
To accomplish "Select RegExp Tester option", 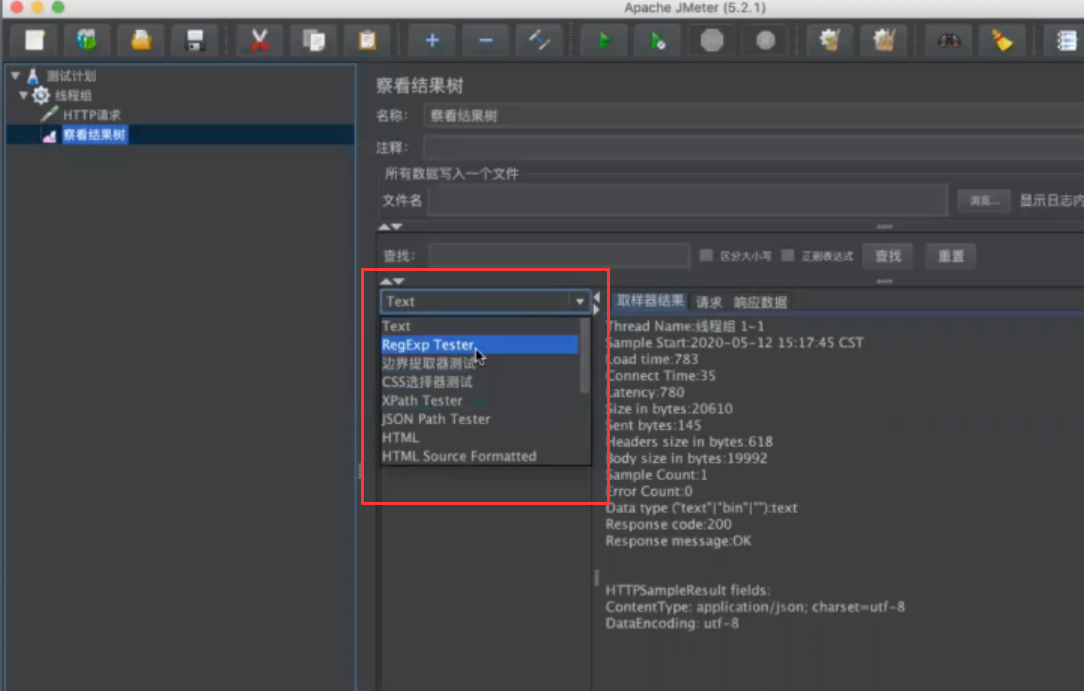I will point(480,344).
